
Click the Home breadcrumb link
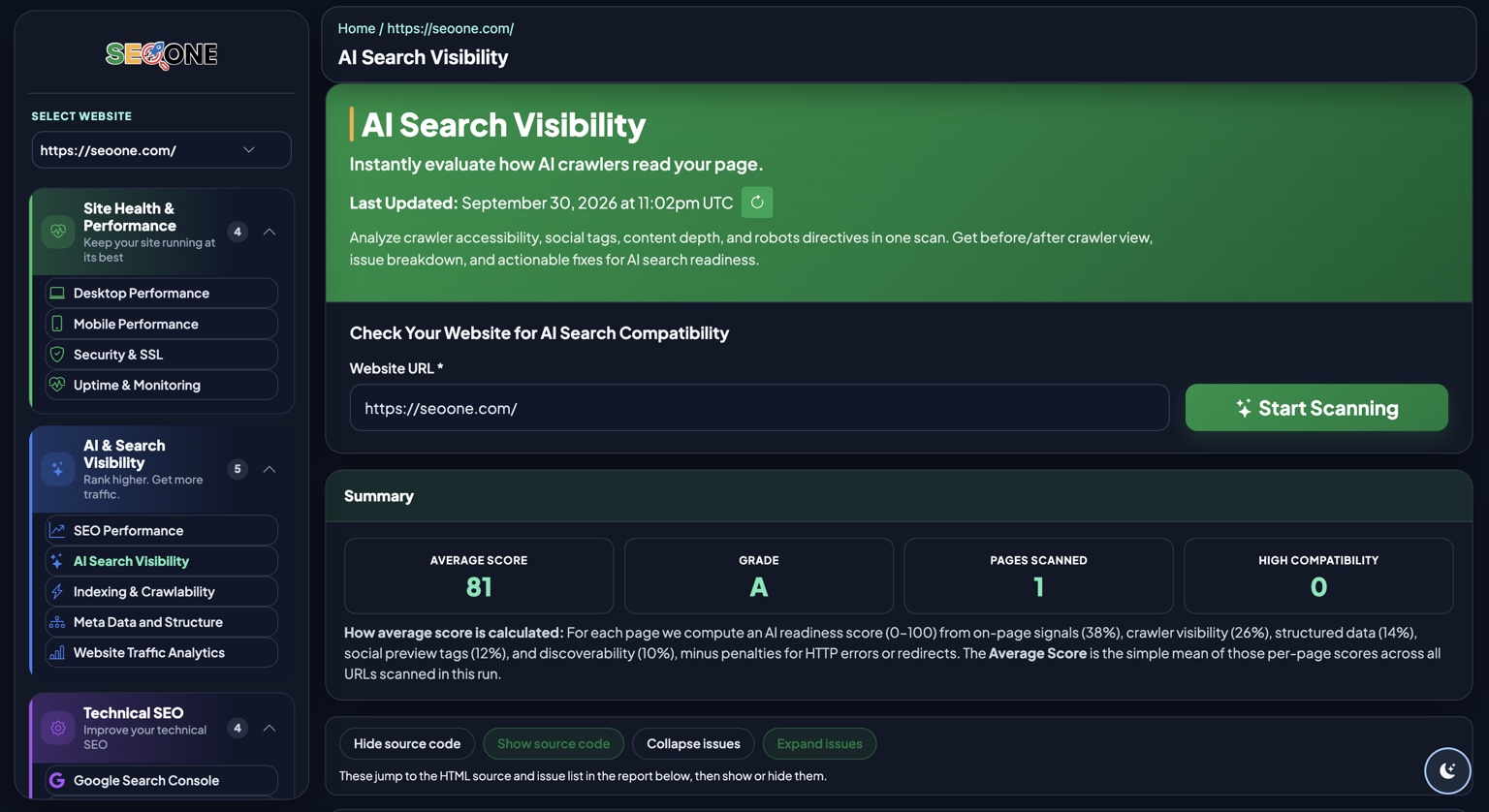(357, 28)
